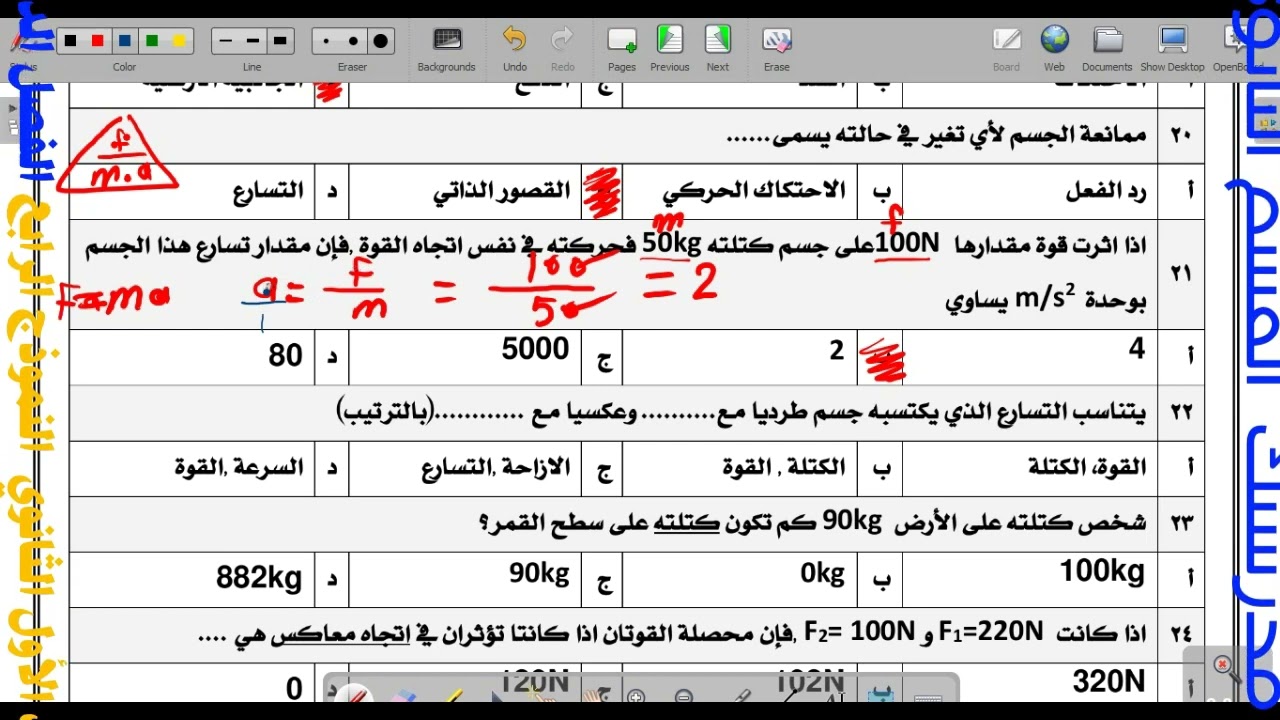Click question number '٢٣' cell
The width and height of the screenshot is (1280, 720).
[x=1181, y=523]
